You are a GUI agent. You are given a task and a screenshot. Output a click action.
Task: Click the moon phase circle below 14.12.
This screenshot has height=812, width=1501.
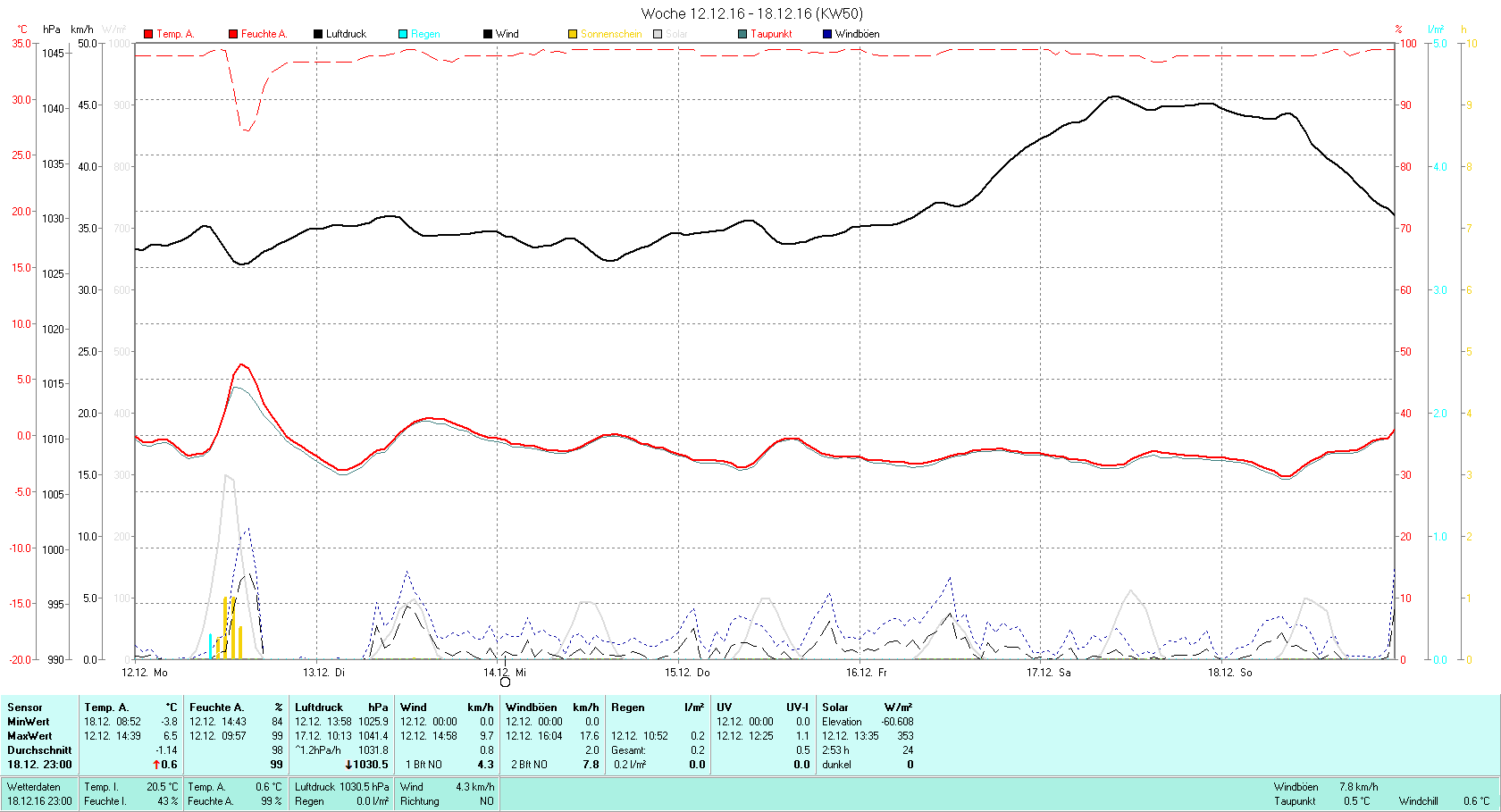pos(505,682)
